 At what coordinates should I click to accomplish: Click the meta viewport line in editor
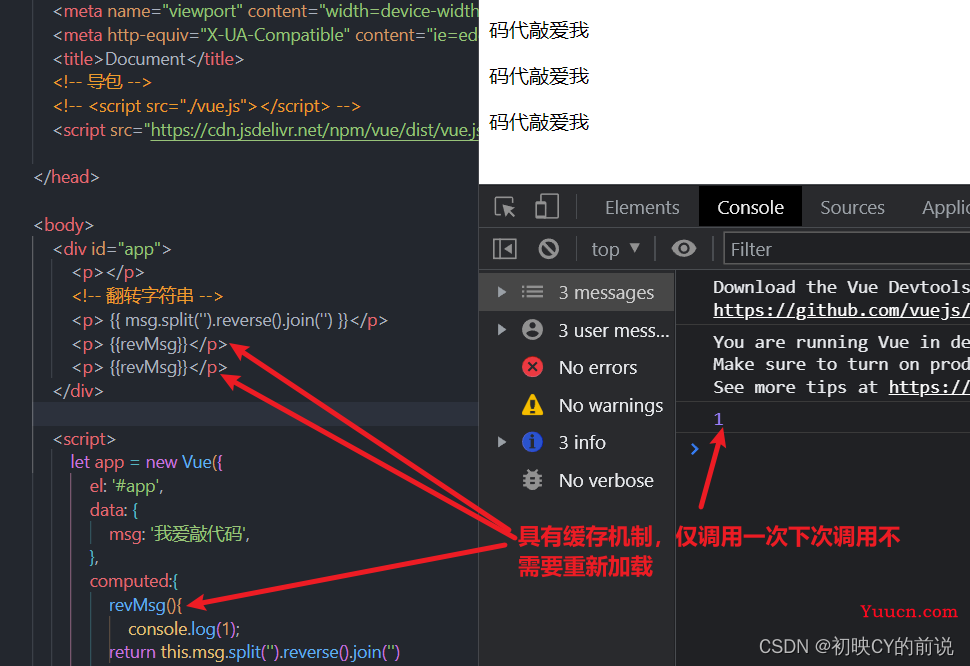[265, 11]
